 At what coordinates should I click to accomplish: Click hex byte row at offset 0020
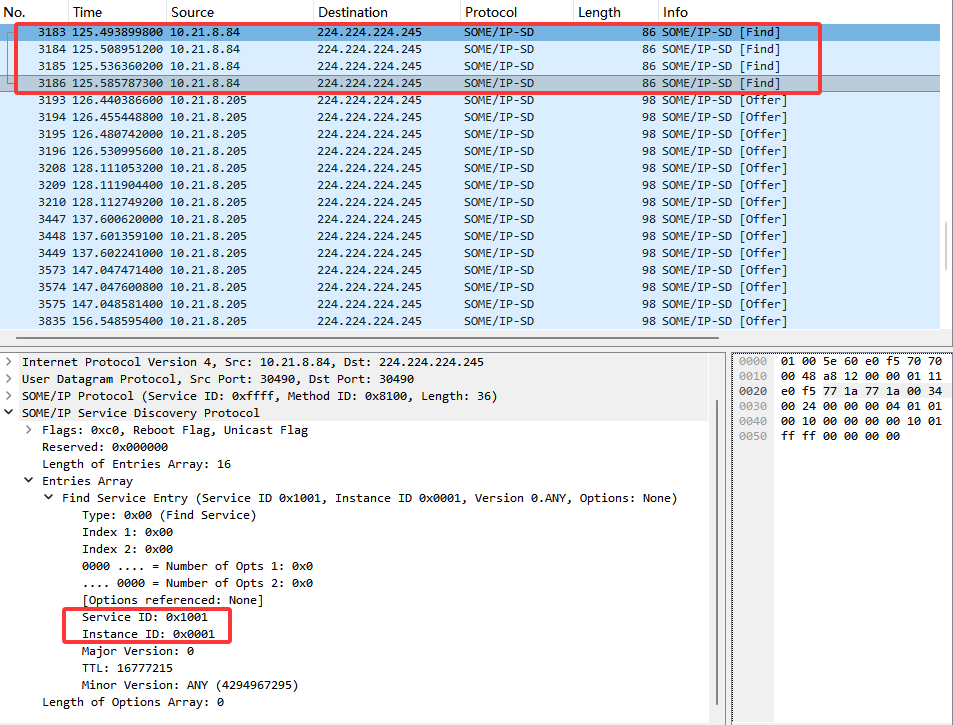(861, 391)
